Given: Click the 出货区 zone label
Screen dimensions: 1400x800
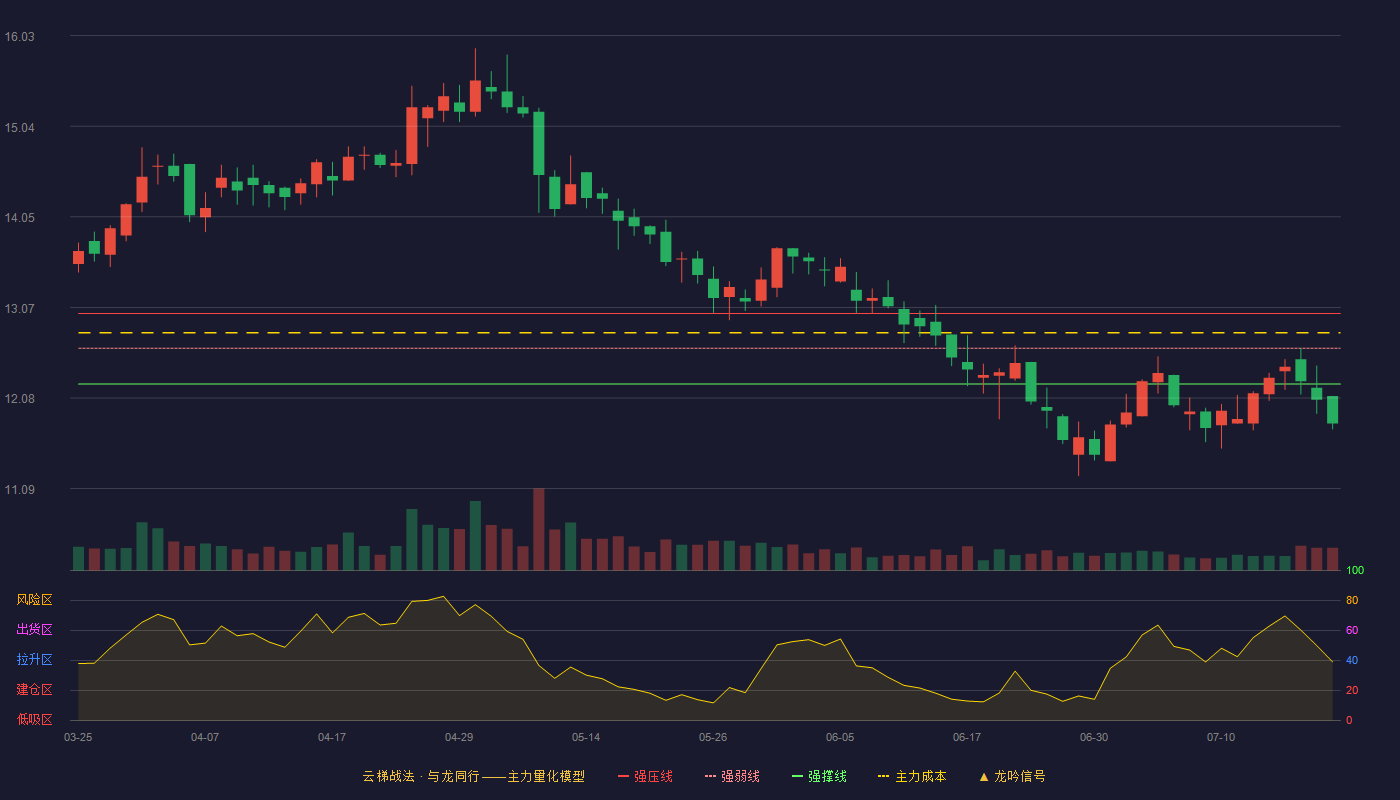Looking at the screenshot, I should [x=35, y=630].
